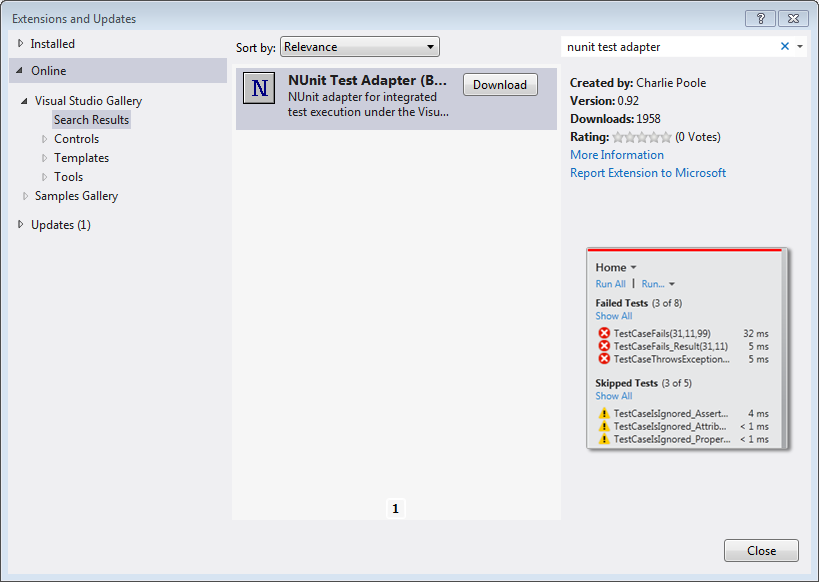This screenshot has width=819, height=582.
Task: Expand the Updates (1) category
Action: pyautogui.click(x=20, y=225)
